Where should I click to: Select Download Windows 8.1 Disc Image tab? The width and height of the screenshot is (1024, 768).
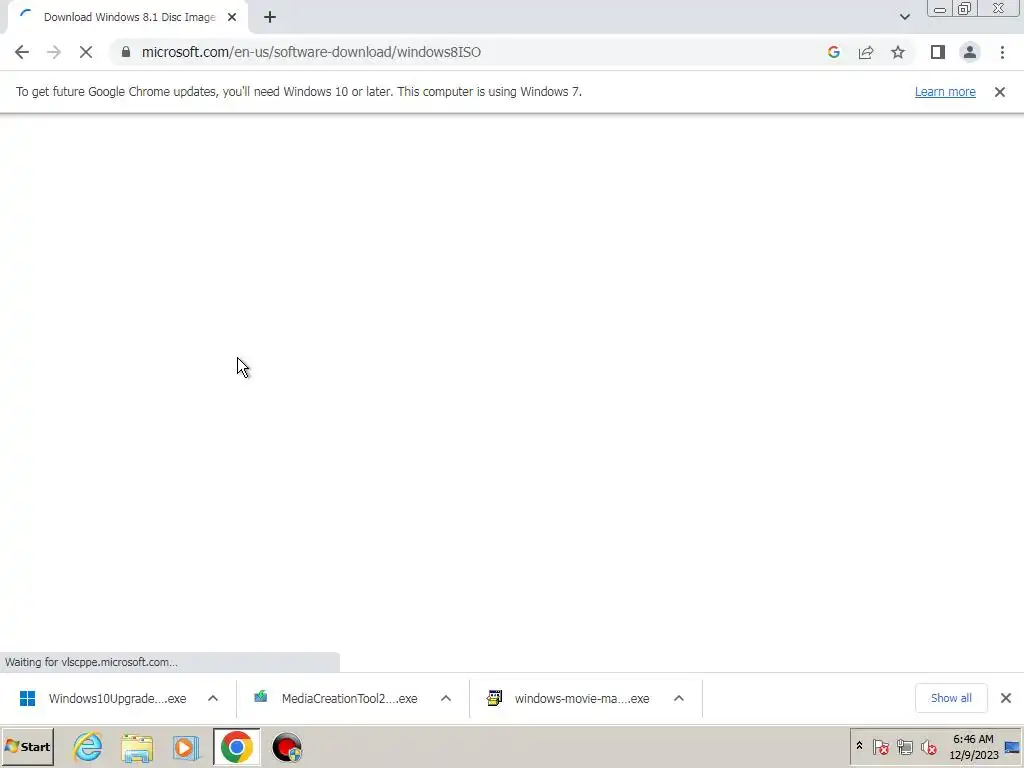pos(127,17)
